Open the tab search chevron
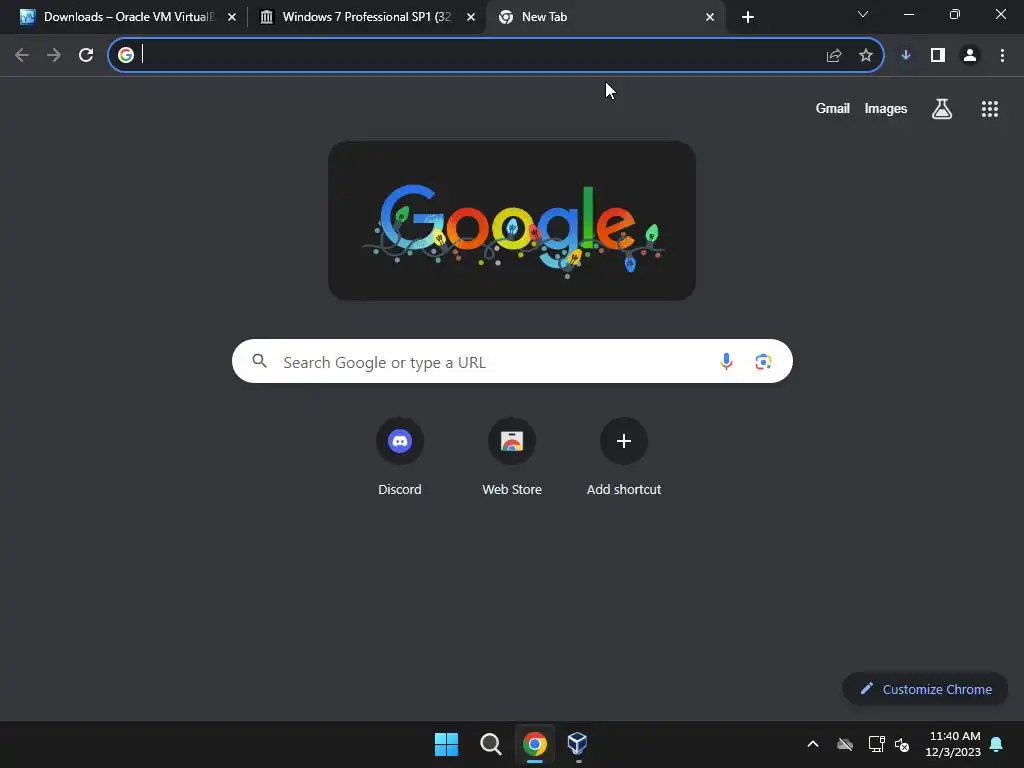This screenshot has height=768, width=1024. [863, 14]
